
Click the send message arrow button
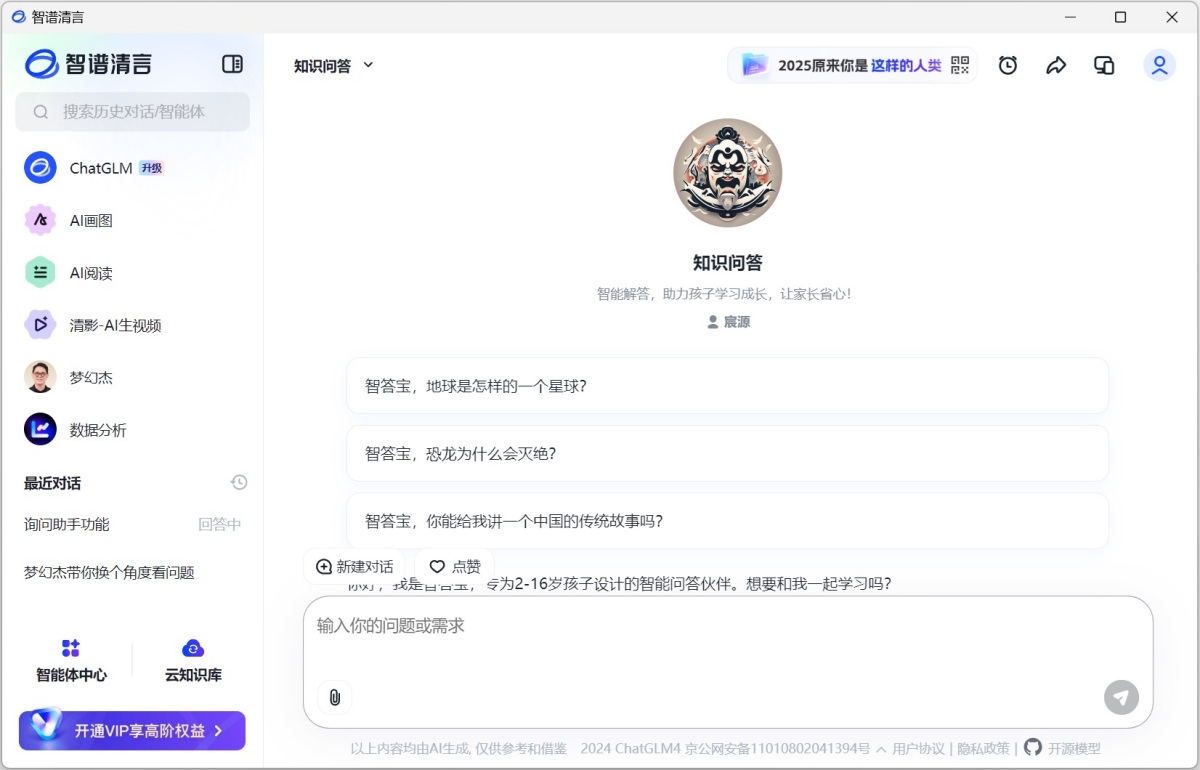(x=1121, y=697)
